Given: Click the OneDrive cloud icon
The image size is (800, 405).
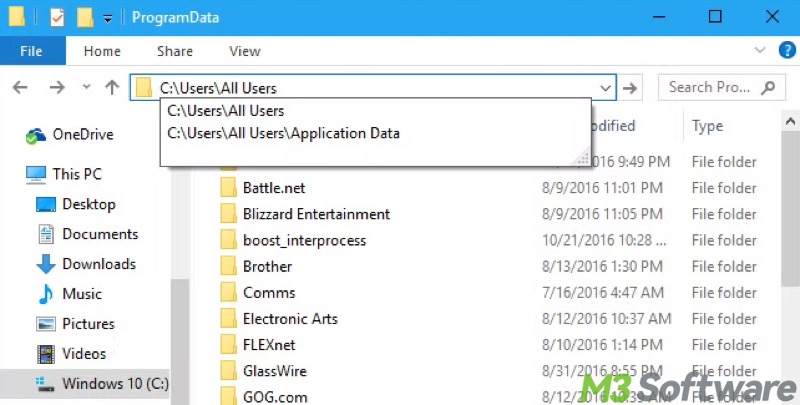Looking at the screenshot, I should pos(36,136).
